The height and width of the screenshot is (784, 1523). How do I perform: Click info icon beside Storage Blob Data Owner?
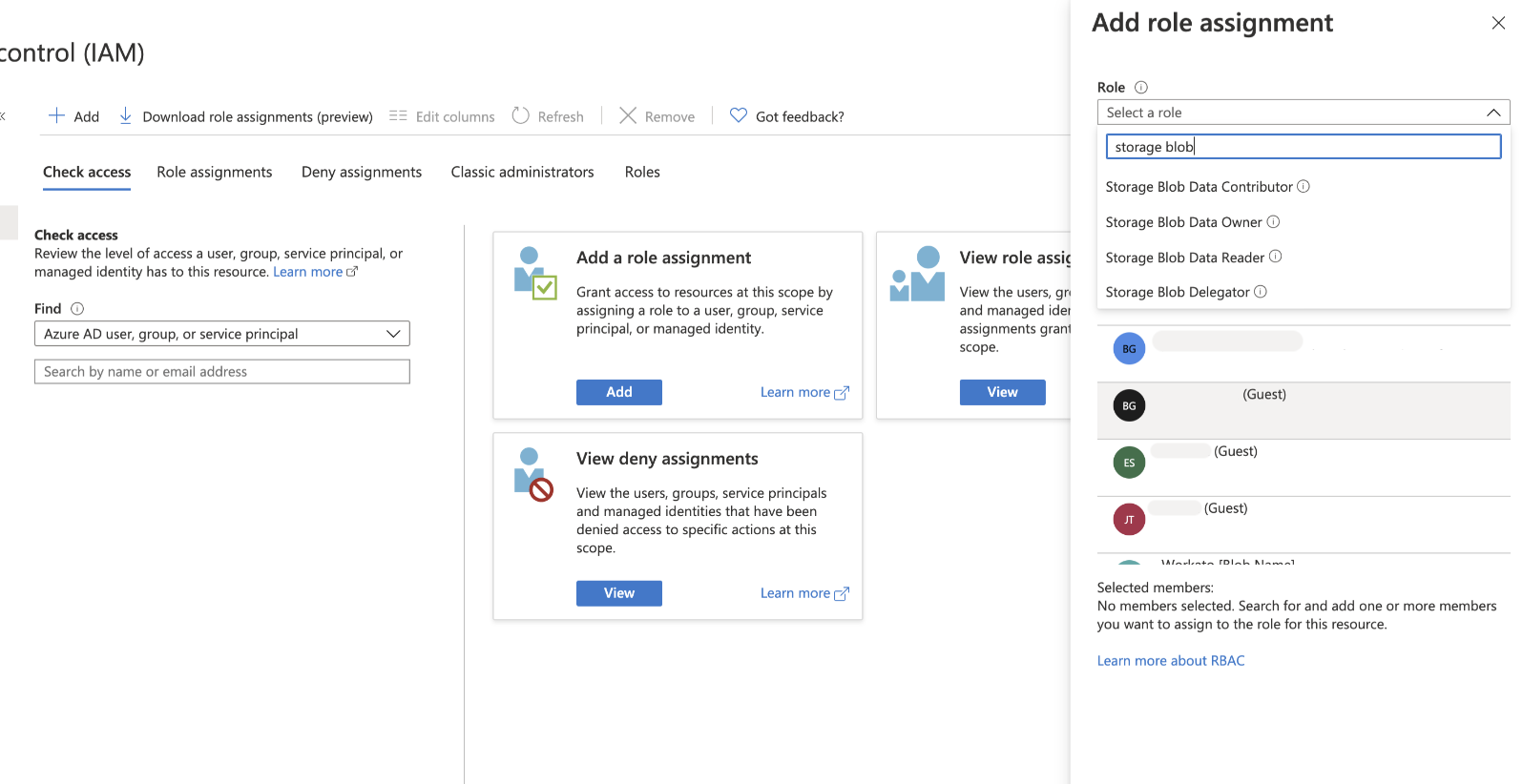[x=1273, y=221]
